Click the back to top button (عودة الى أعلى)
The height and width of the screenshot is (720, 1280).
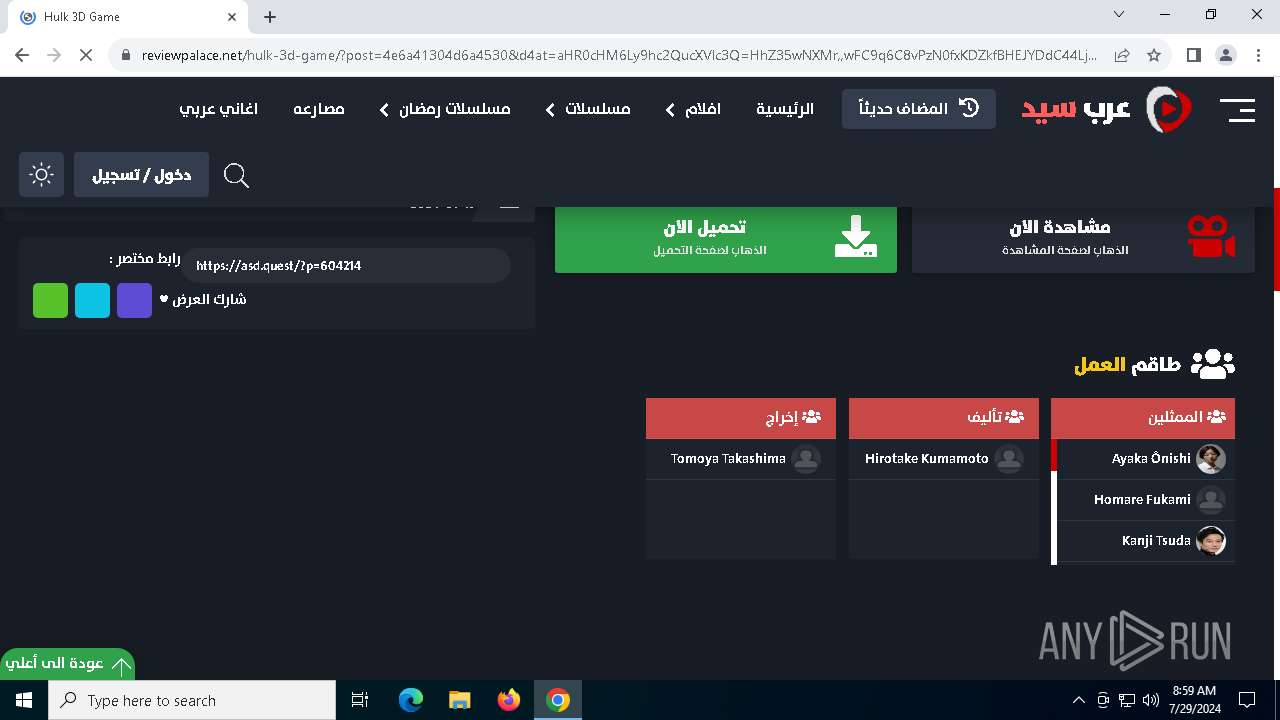tap(67, 664)
